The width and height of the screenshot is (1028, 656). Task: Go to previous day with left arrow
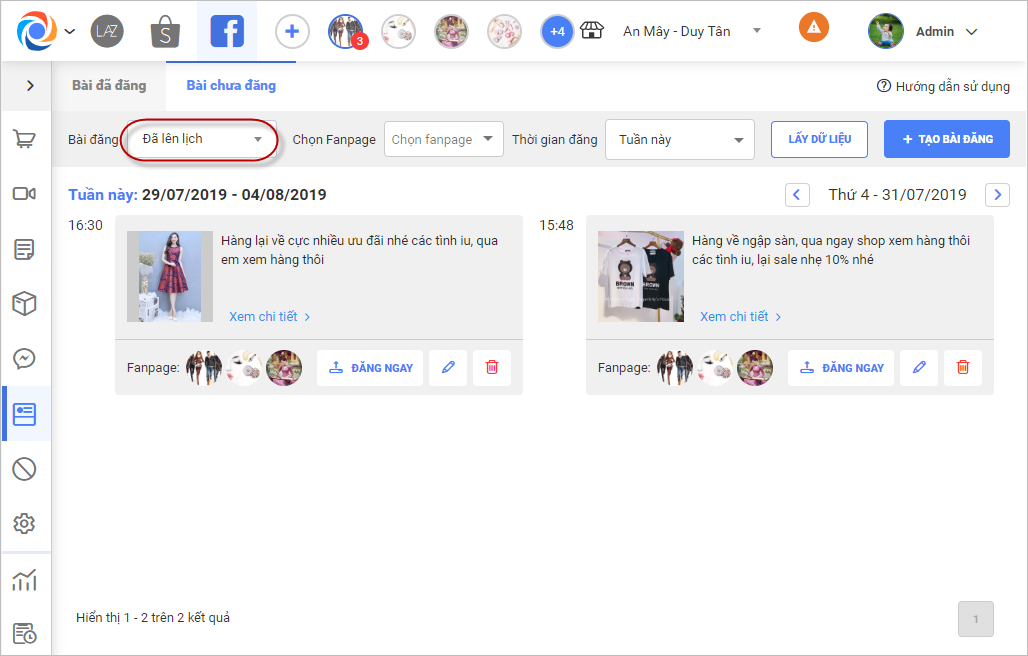click(797, 195)
